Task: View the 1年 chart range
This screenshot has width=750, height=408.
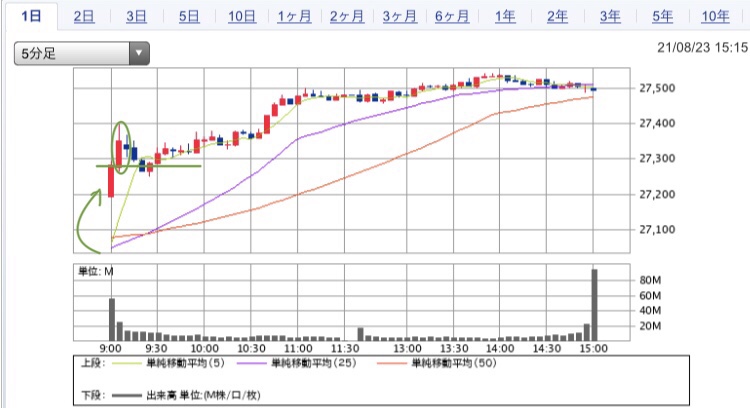Action: coord(505,16)
